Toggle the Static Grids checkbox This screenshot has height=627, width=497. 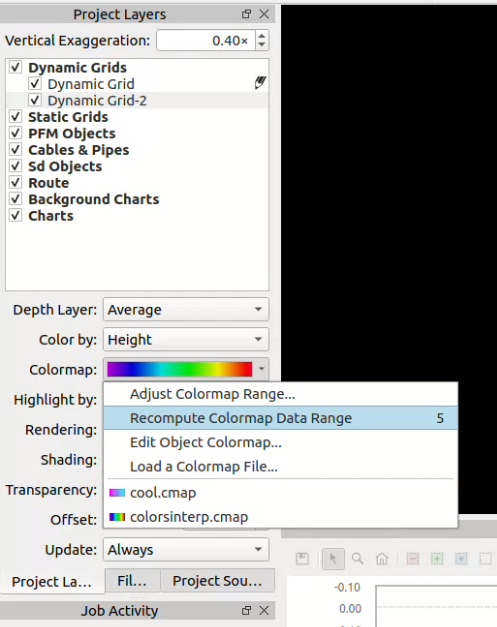point(16,116)
